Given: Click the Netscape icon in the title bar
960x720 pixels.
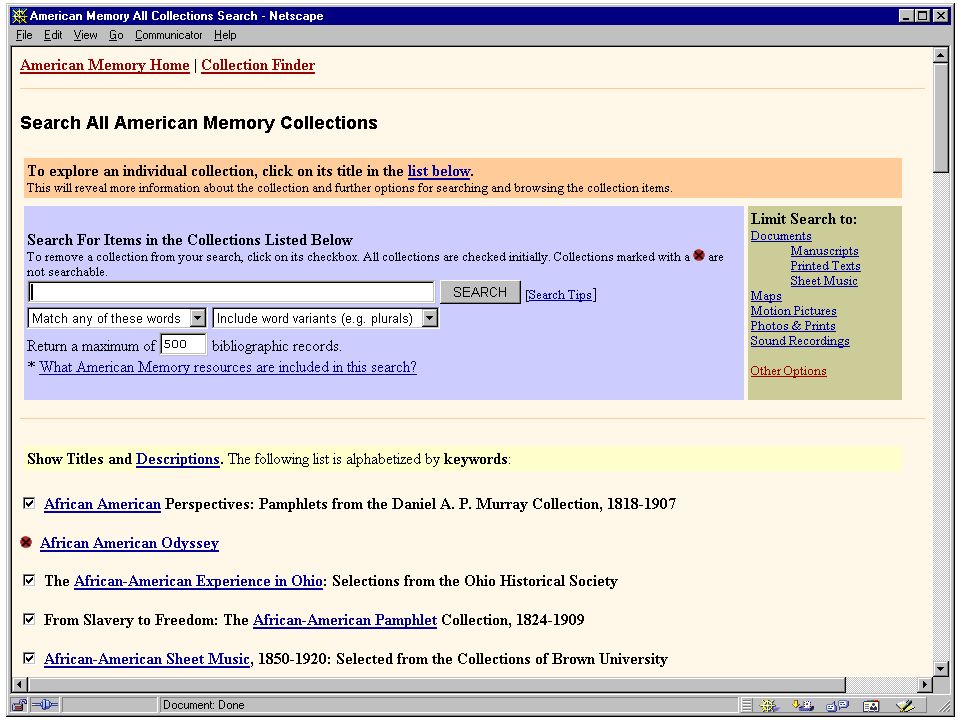Looking at the screenshot, I should [x=20, y=16].
